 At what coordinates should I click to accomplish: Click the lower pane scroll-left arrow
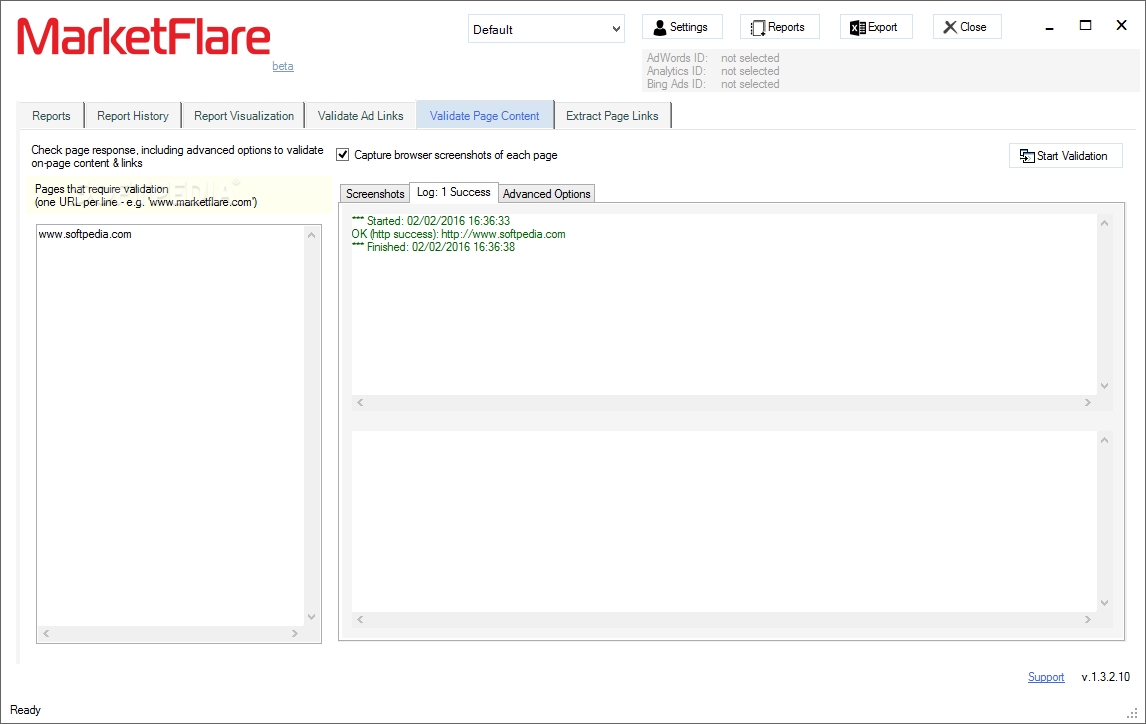pyautogui.click(x=360, y=620)
